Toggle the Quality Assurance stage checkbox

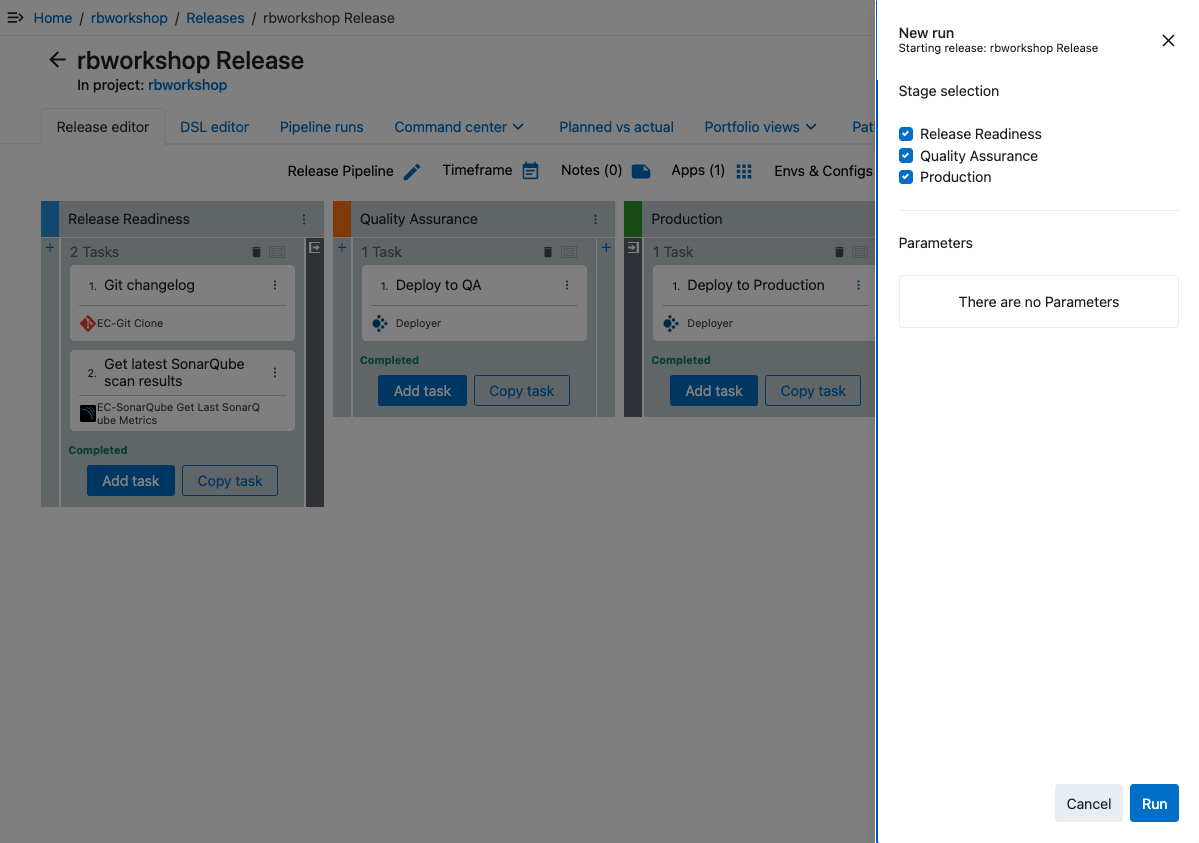(906, 156)
